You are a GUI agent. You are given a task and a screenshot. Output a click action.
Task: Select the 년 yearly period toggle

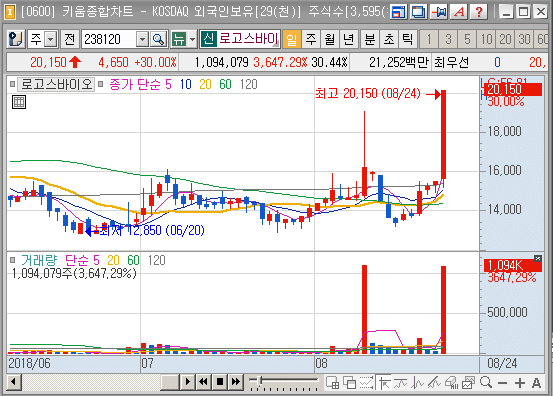point(349,39)
